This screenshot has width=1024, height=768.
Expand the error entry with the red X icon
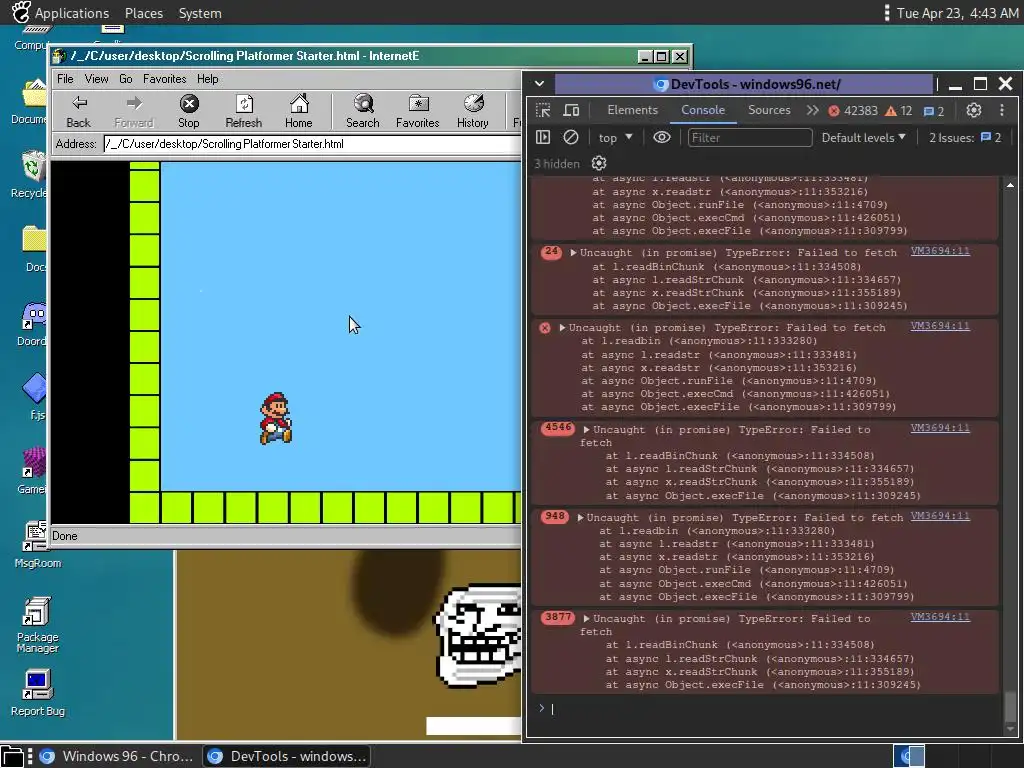click(562, 327)
